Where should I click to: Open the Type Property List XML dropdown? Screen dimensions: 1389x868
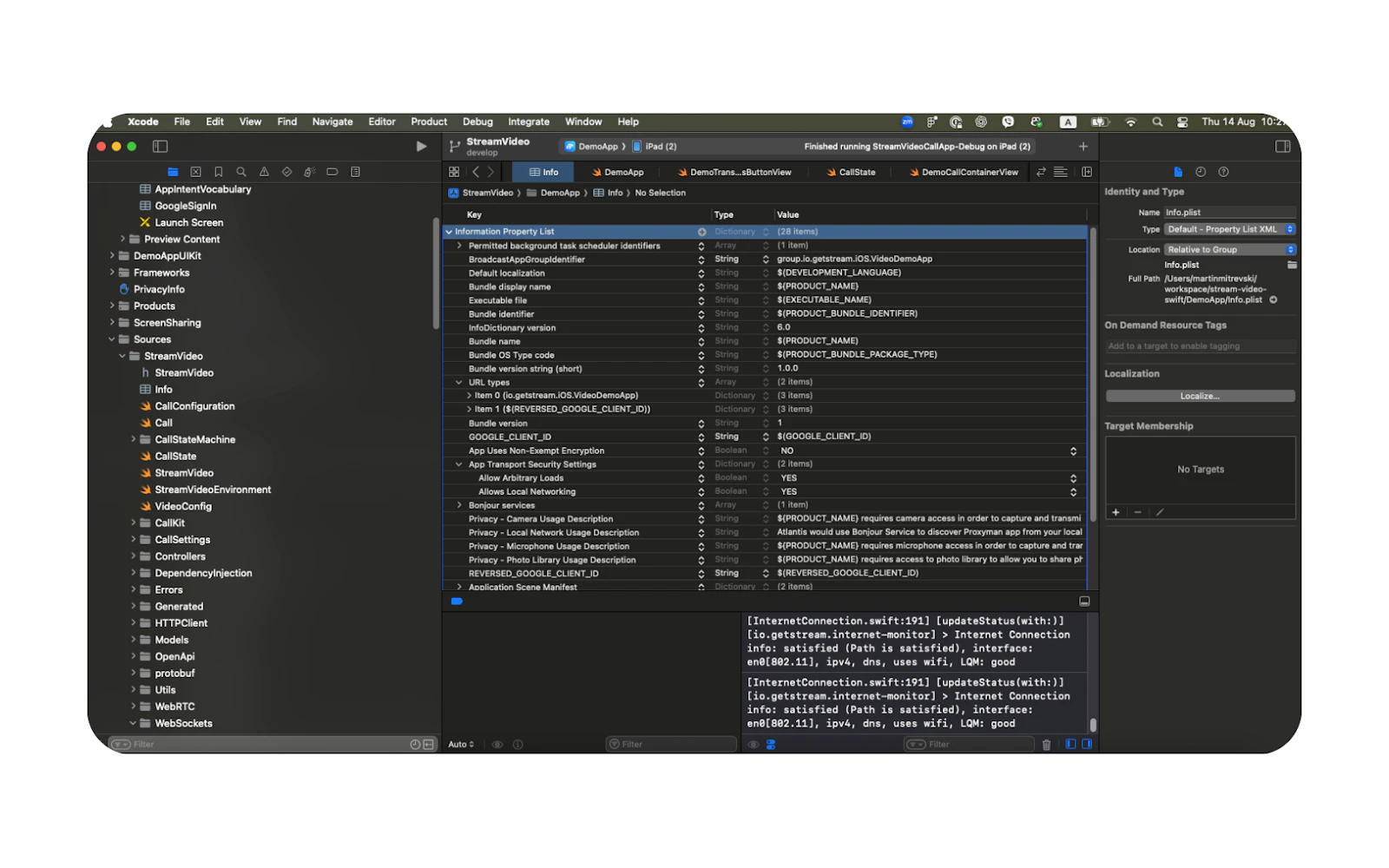point(1230,229)
